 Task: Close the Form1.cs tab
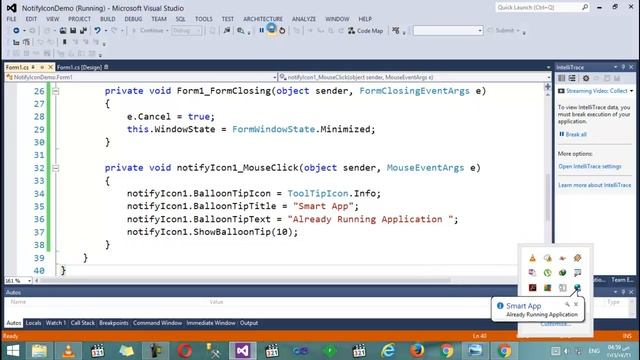pyautogui.click(x=51, y=67)
